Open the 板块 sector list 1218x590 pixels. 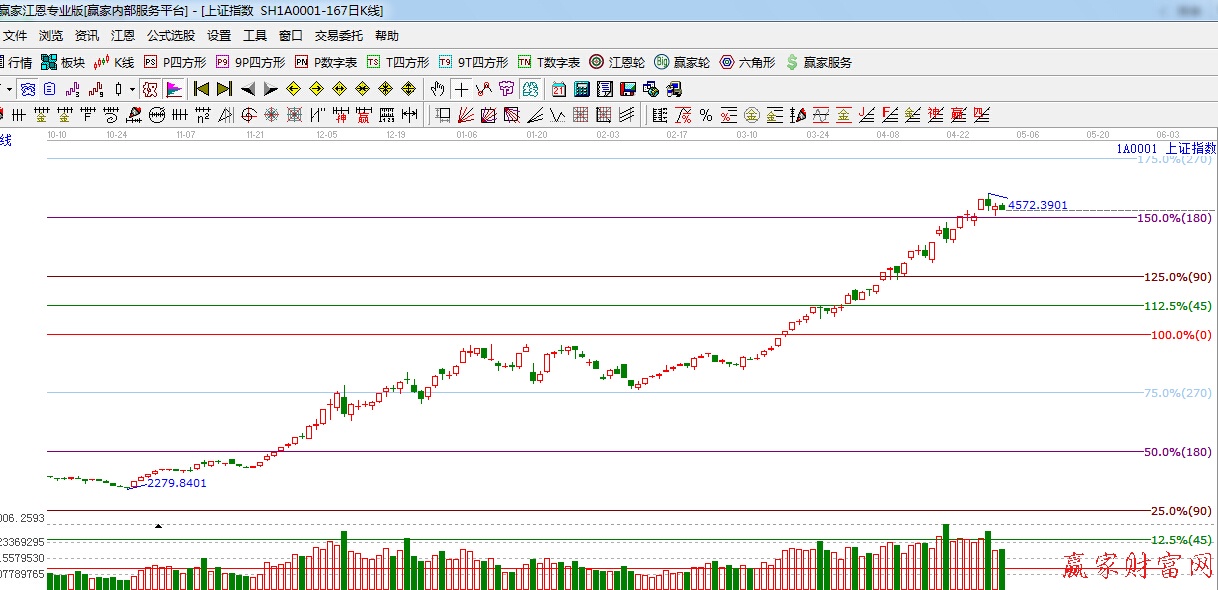pyautogui.click(x=62, y=62)
